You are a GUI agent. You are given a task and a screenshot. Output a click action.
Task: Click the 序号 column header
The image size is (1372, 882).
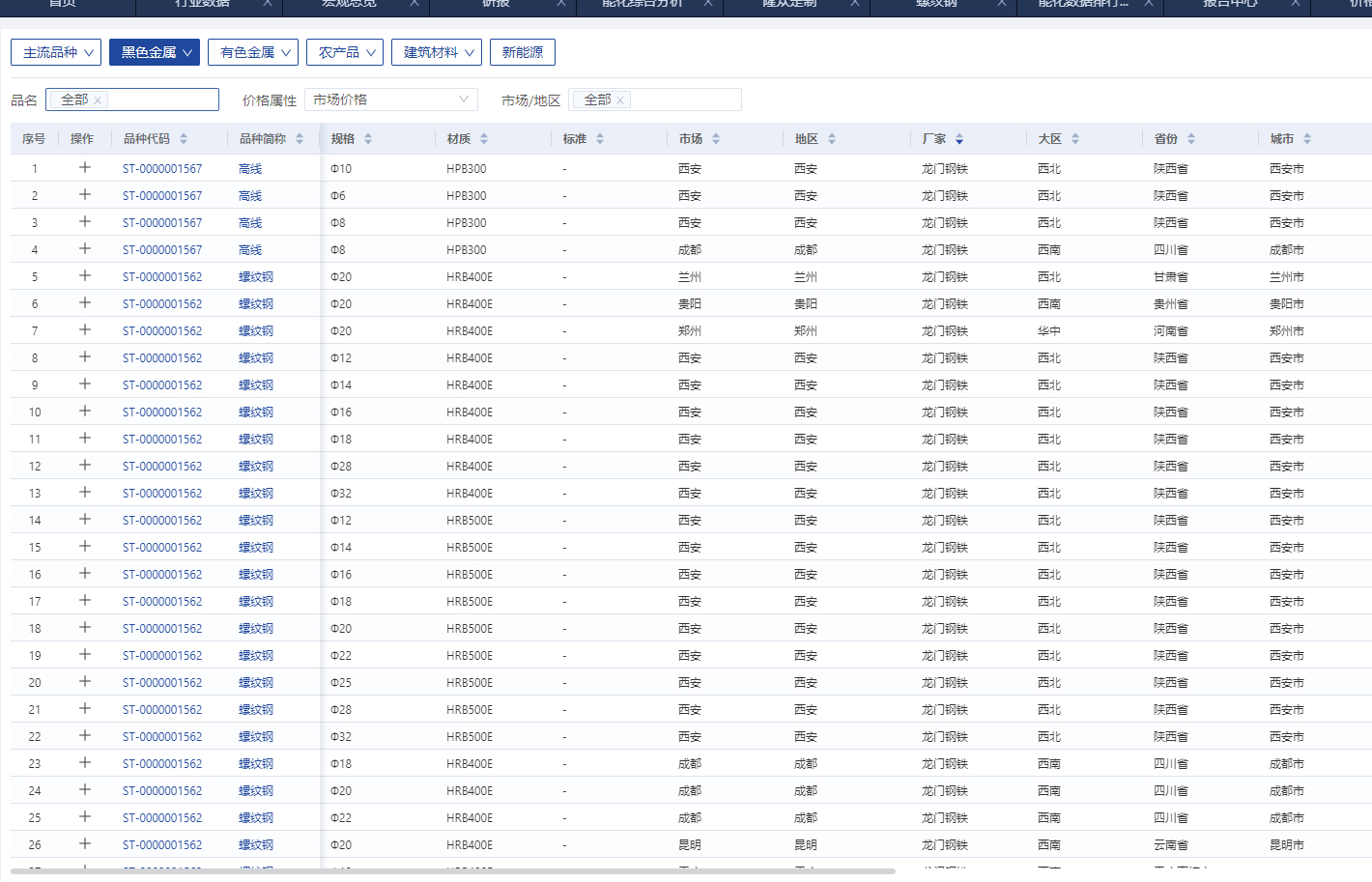coord(34,139)
